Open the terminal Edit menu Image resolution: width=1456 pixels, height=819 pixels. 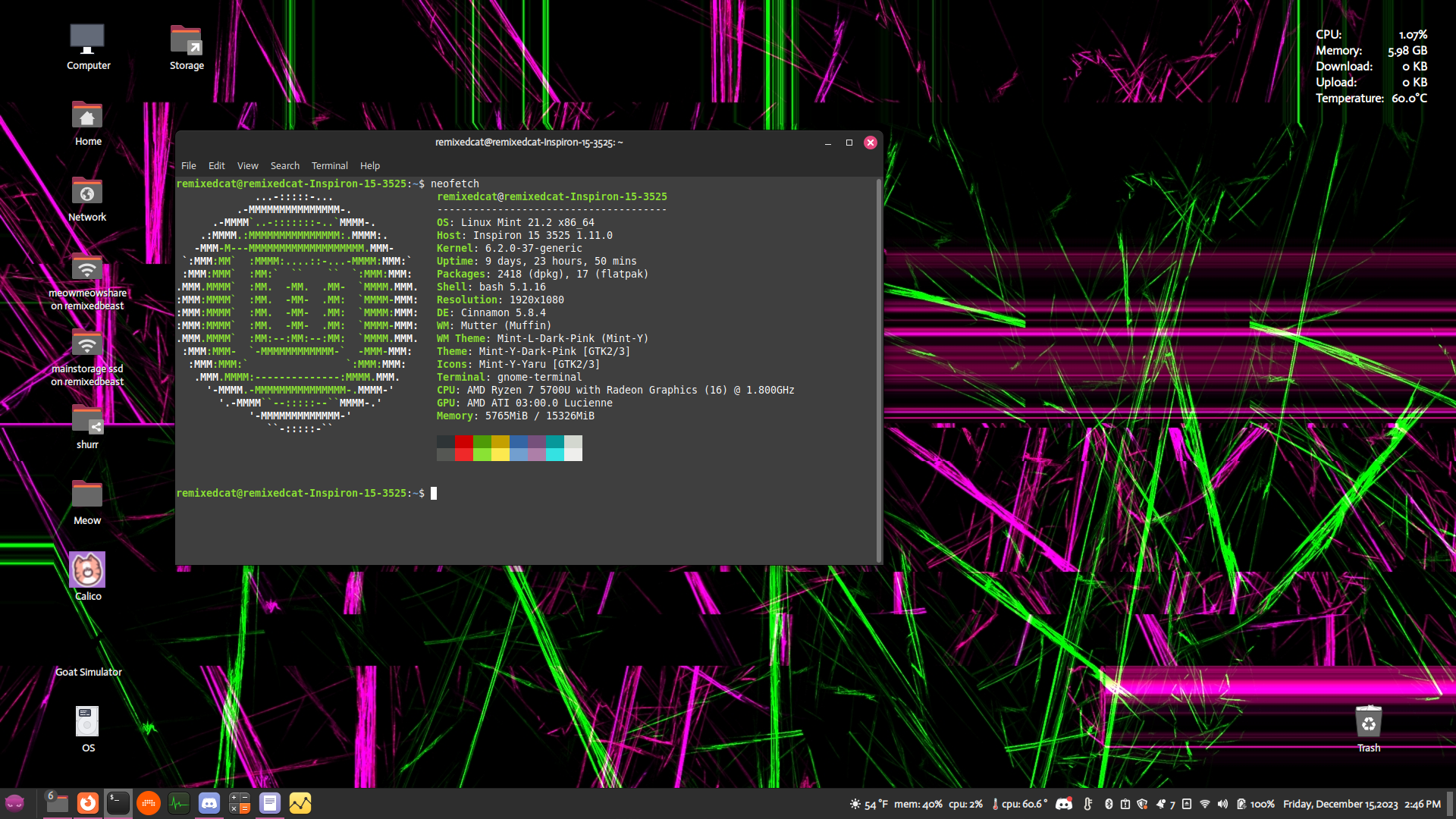point(217,165)
